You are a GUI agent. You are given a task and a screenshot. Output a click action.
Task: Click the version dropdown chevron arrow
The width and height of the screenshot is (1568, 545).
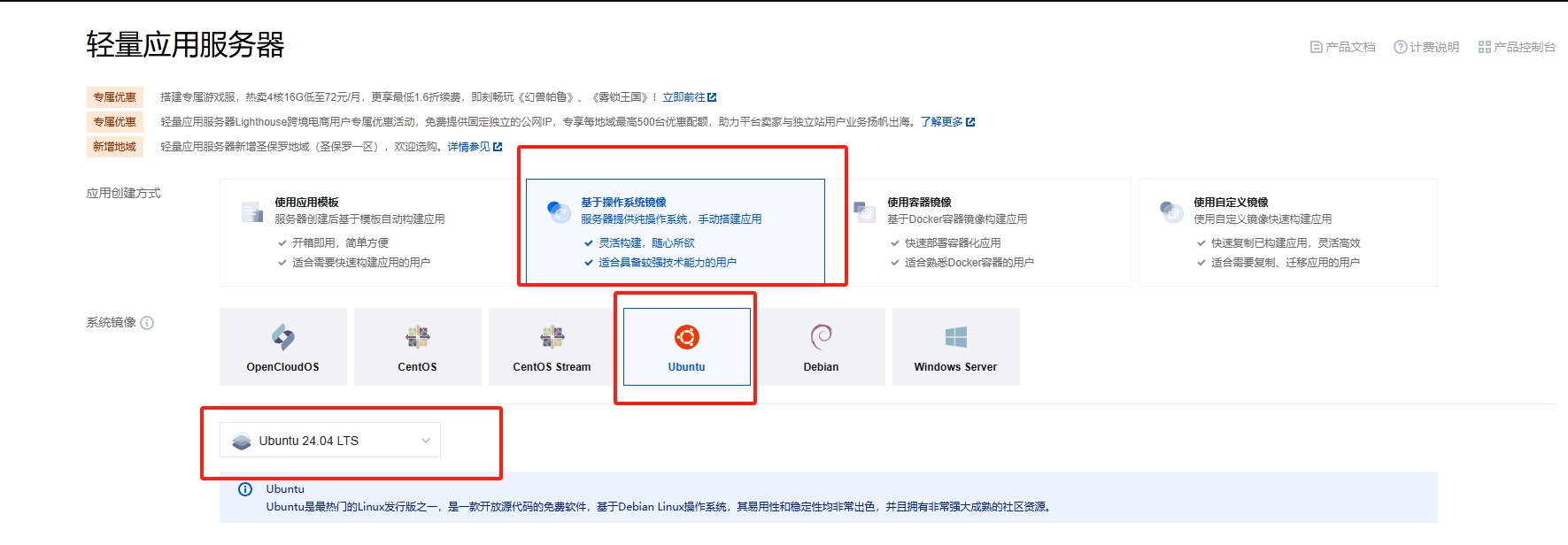(x=426, y=441)
